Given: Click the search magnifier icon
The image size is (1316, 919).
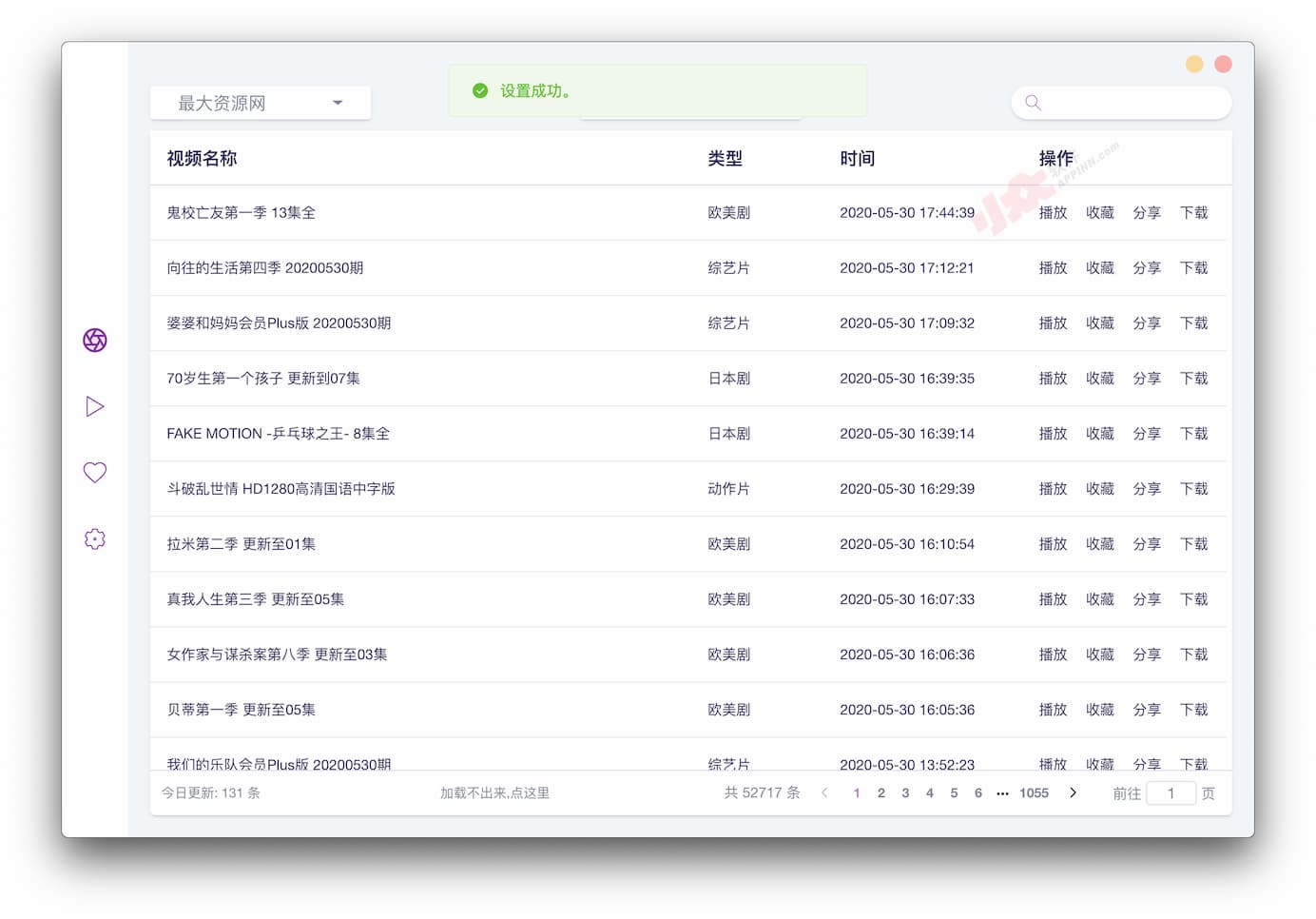Looking at the screenshot, I should tap(1033, 103).
